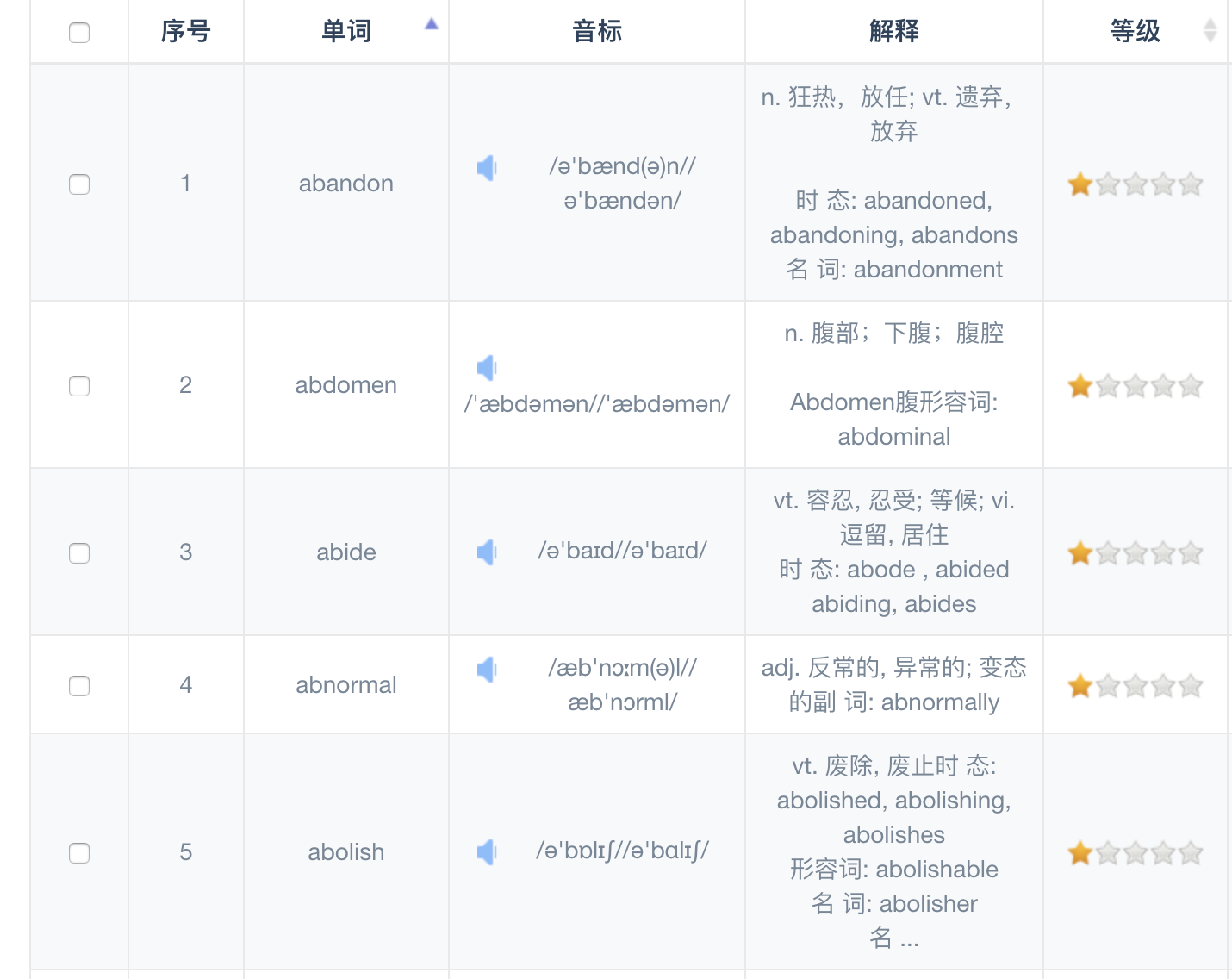1232x979 pixels.
Task: Select the checkbox for row 5 abolish
Action: [79, 853]
